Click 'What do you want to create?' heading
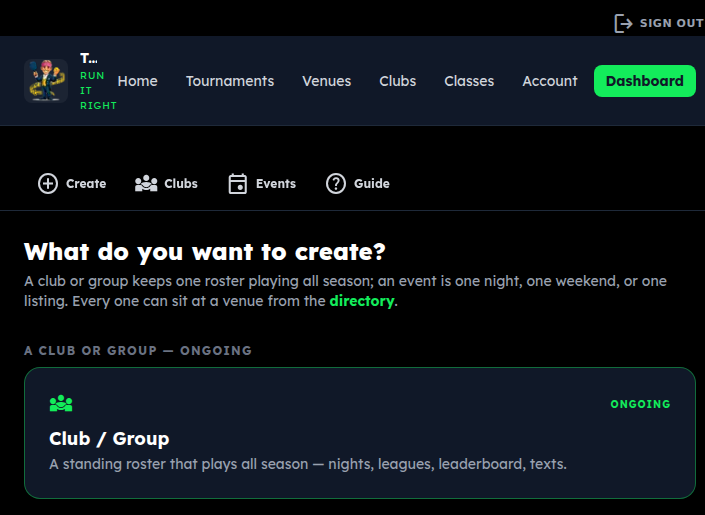705x515 pixels. click(205, 252)
